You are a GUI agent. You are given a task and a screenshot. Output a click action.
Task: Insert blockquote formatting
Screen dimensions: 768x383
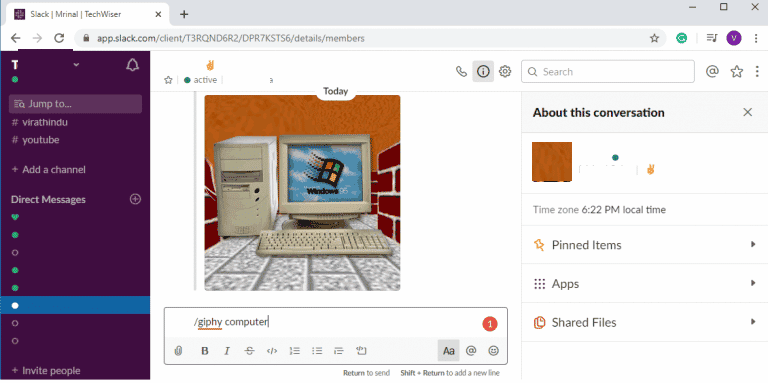[x=339, y=351]
